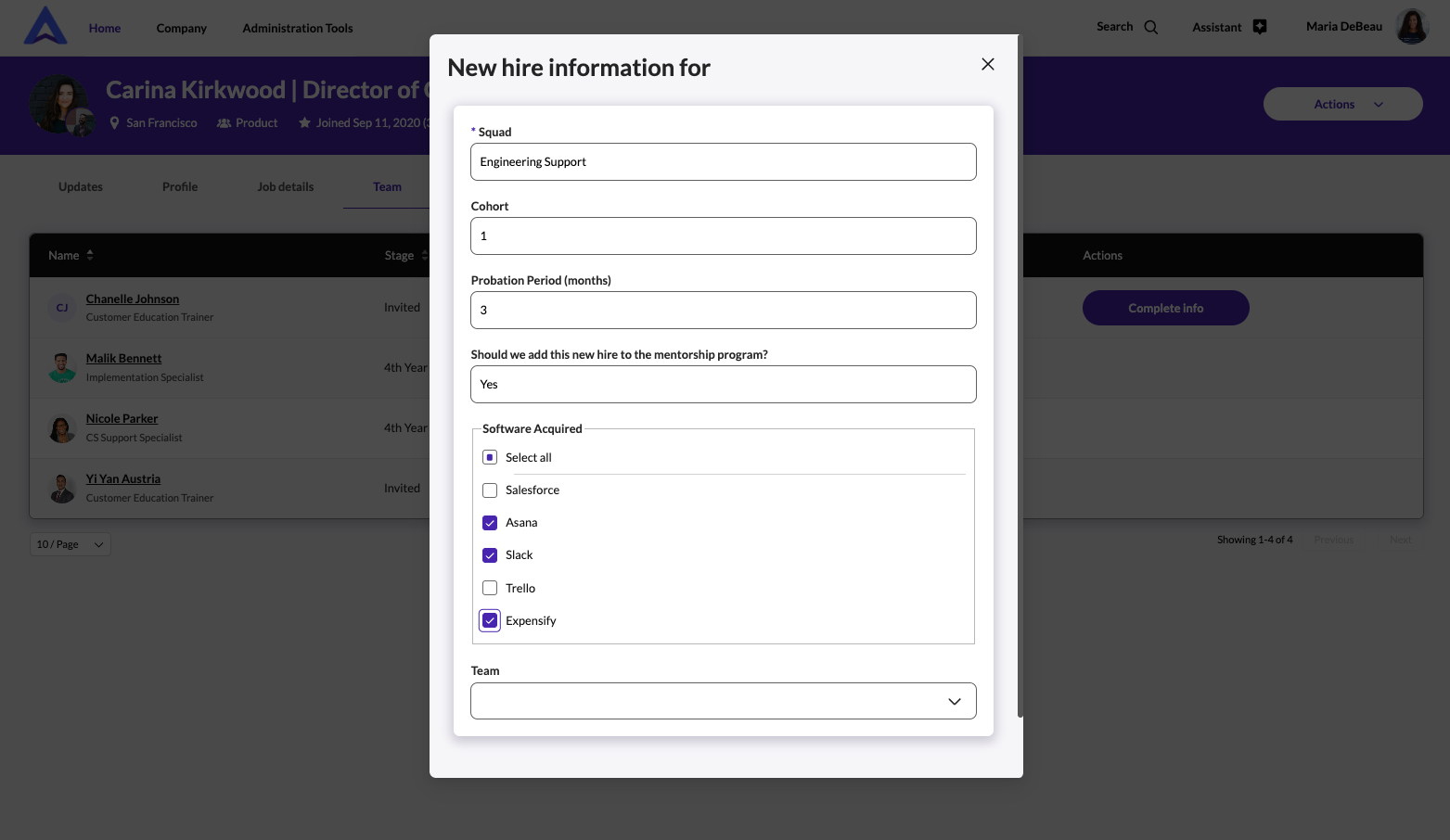Click Malik Bennett's avatar photo

point(62,368)
